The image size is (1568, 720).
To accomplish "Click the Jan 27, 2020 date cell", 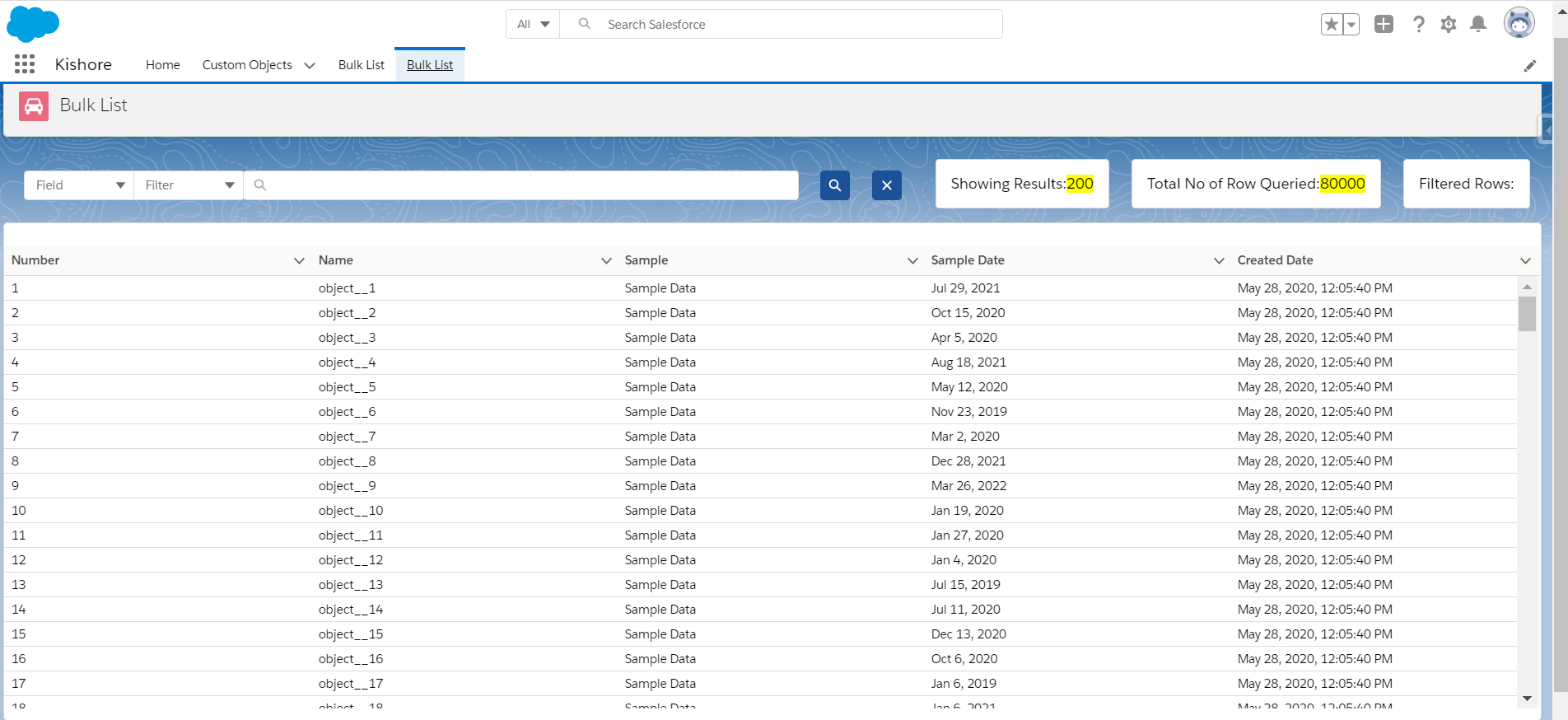I will tap(968, 535).
